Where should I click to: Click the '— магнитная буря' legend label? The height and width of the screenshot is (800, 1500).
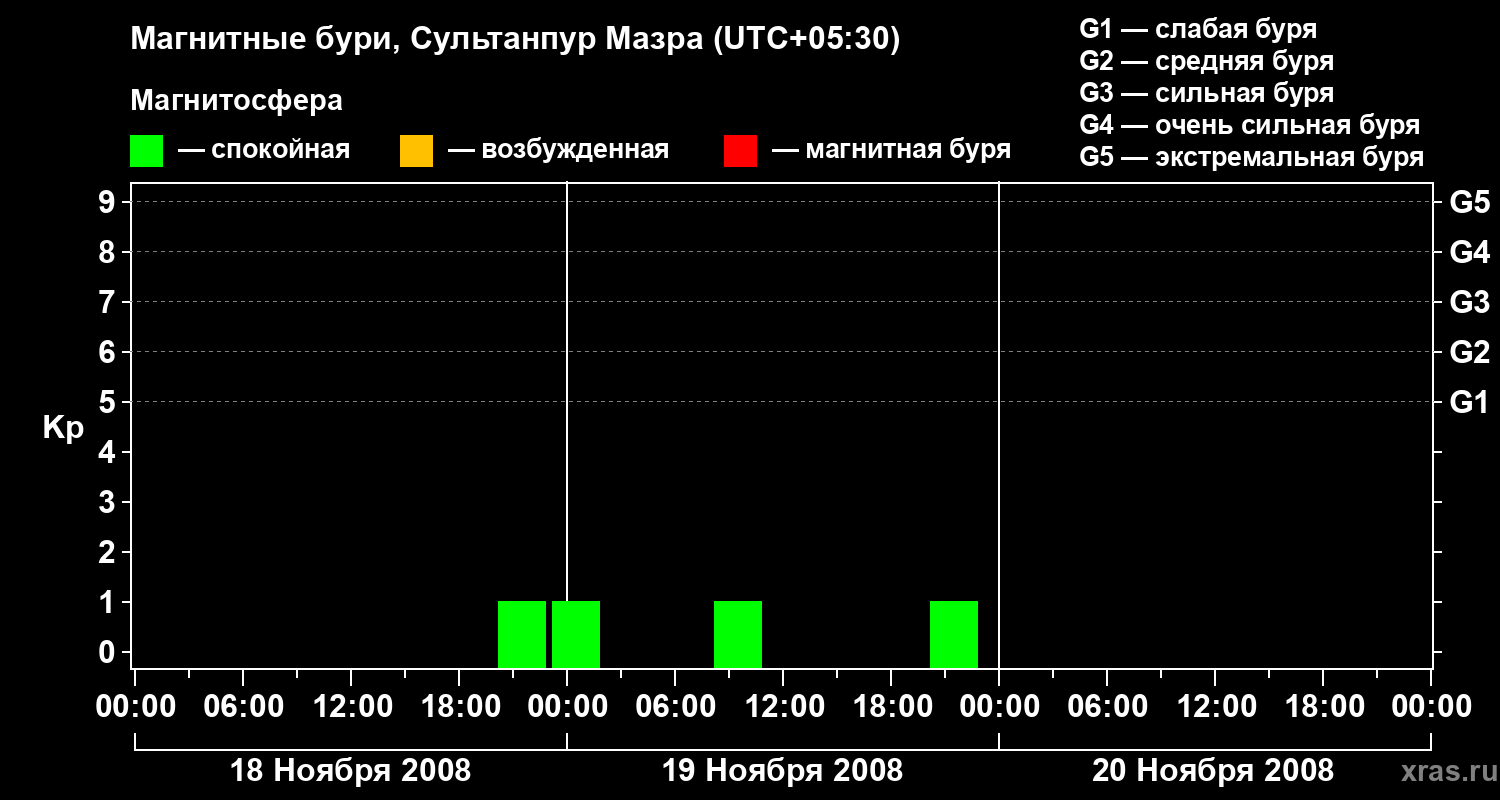tap(892, 151)
